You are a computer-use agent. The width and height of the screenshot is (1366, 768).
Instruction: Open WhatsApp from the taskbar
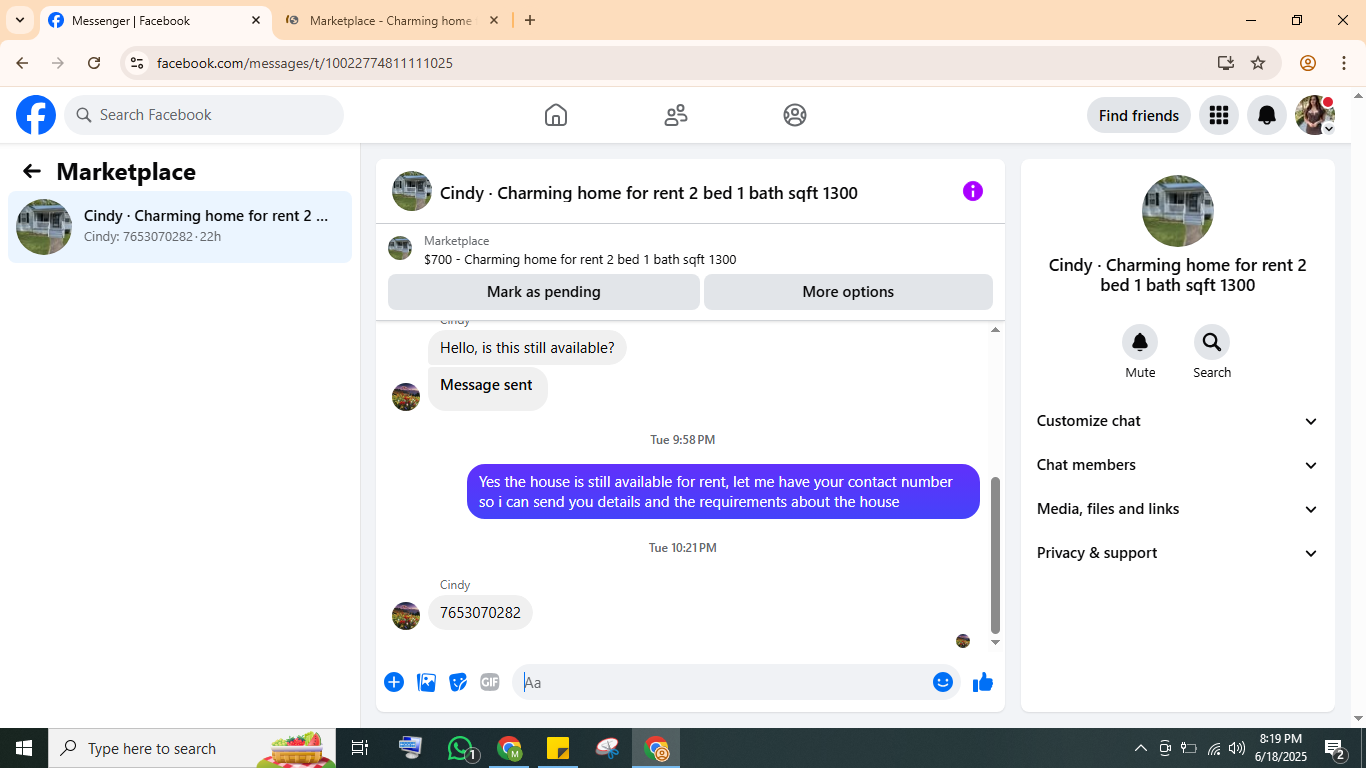coord(461,748)
